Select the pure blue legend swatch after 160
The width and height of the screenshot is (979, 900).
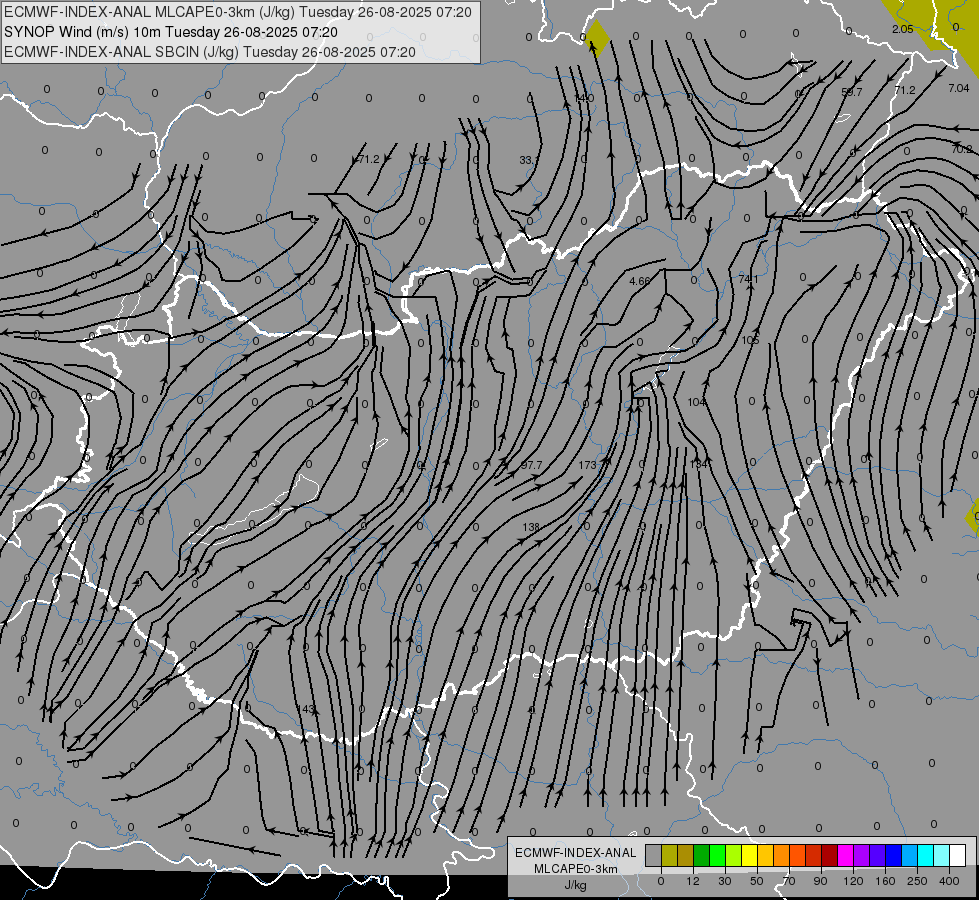pos(893,855)
